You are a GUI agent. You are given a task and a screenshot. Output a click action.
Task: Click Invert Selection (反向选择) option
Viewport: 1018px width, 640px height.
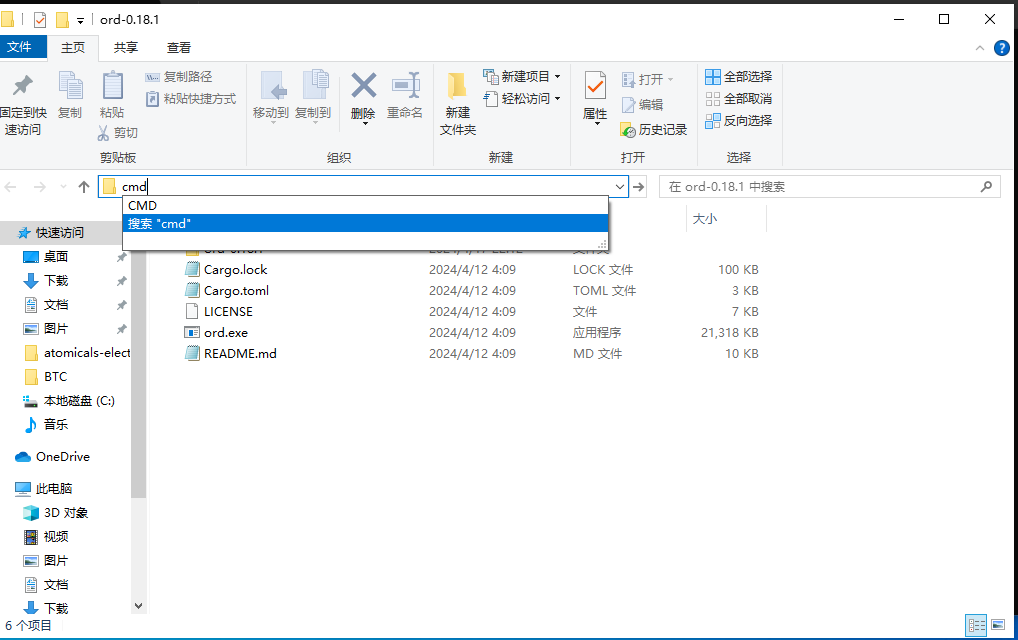[739, 120]
